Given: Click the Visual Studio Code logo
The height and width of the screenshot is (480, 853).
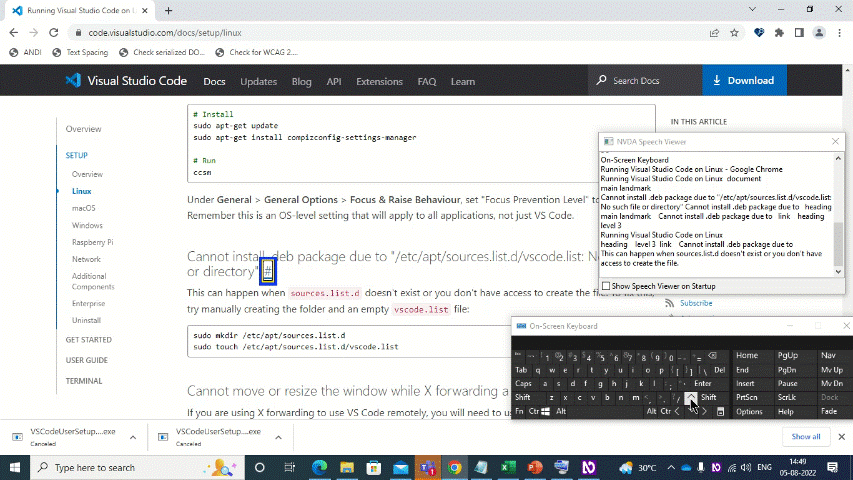Looking at the screenshot, I should [126, 81].
